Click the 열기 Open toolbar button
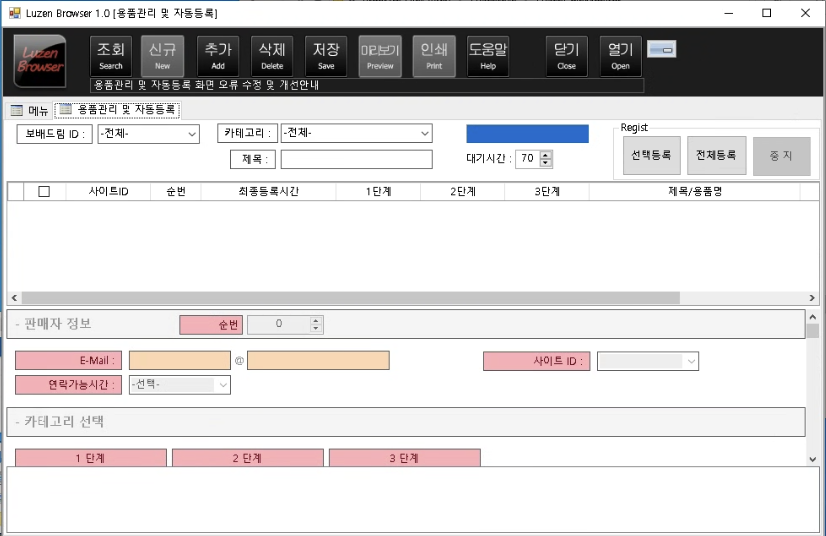The width and height of the screenshot is (826, 536). (x=620, y=56)
